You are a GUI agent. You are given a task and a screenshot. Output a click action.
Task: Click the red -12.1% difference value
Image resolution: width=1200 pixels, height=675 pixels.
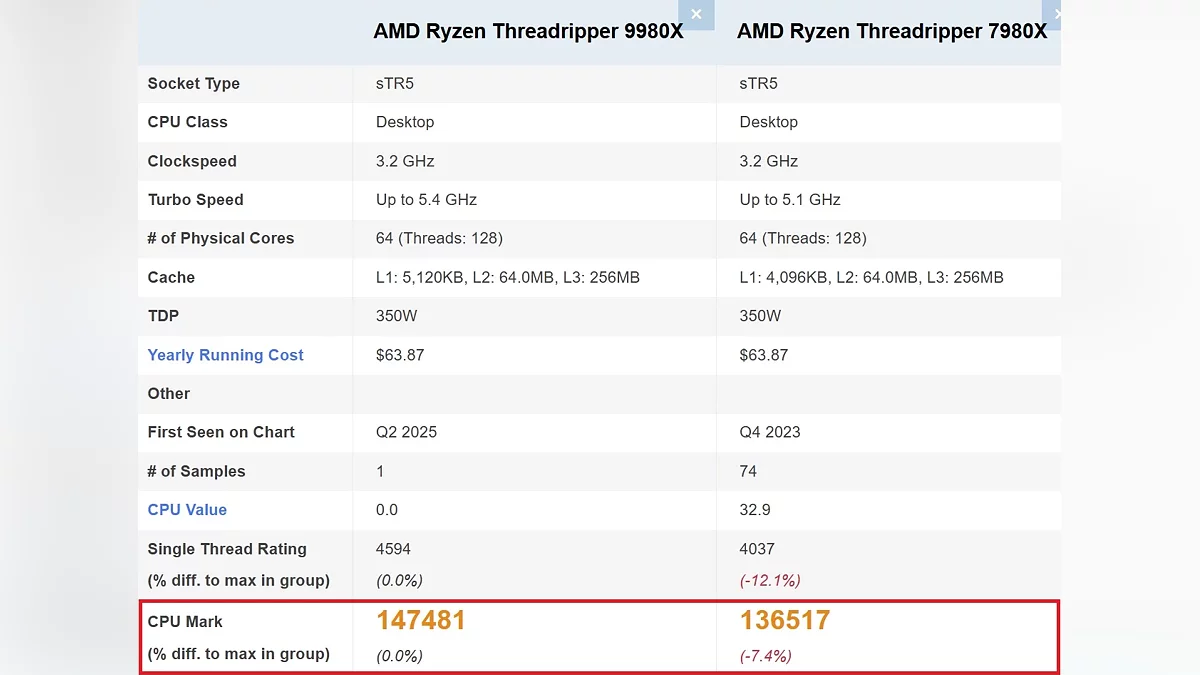pyautogui.click(x=770, y=580)
